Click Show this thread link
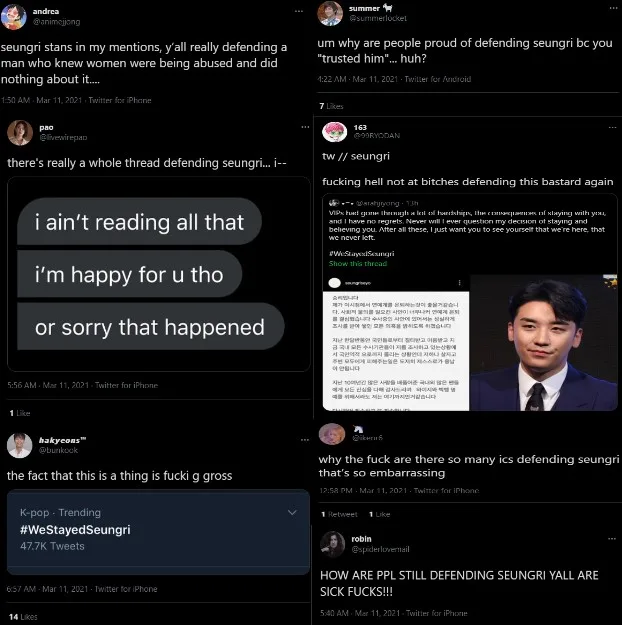The height and width of the screenshot is (625, 622). click(358, 263)
